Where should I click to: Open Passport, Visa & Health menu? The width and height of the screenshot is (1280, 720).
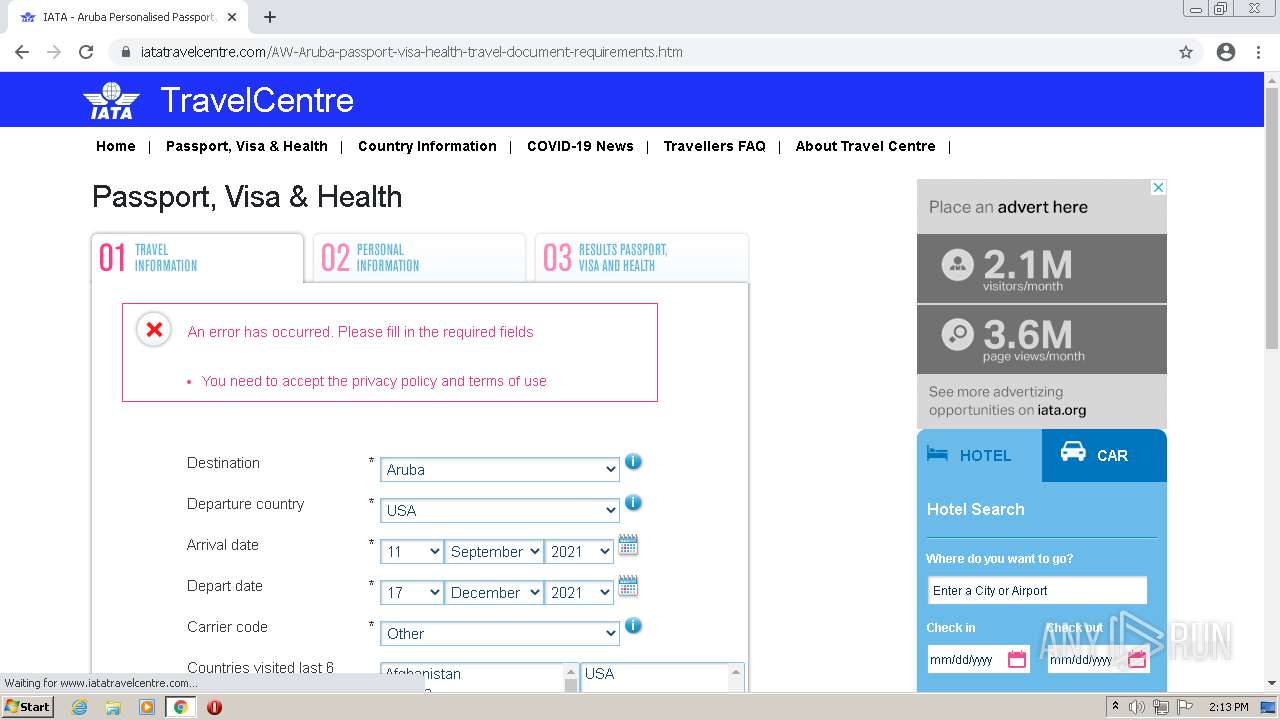[247, 146]
